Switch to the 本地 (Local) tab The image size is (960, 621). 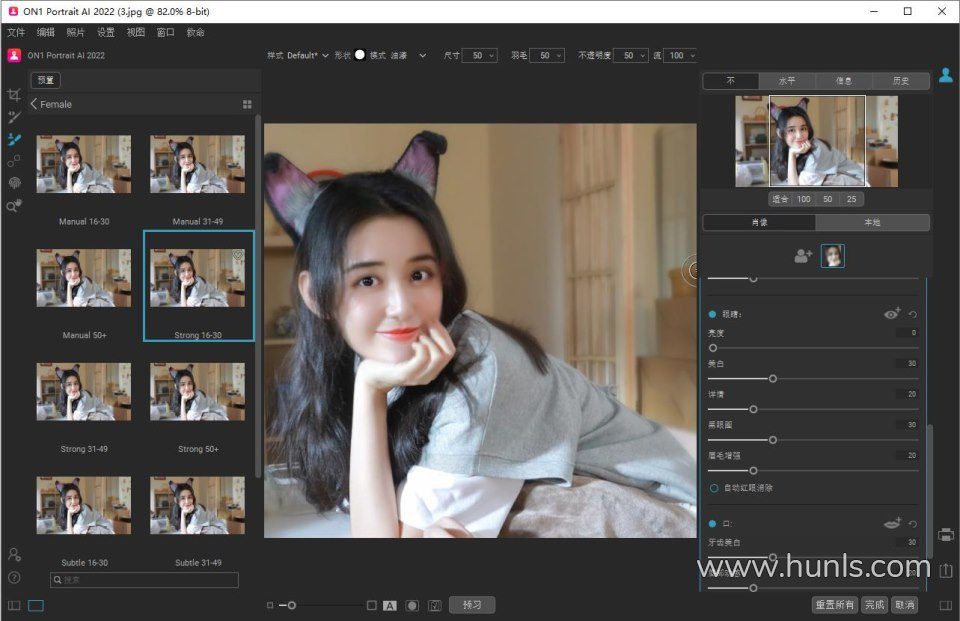872,222
